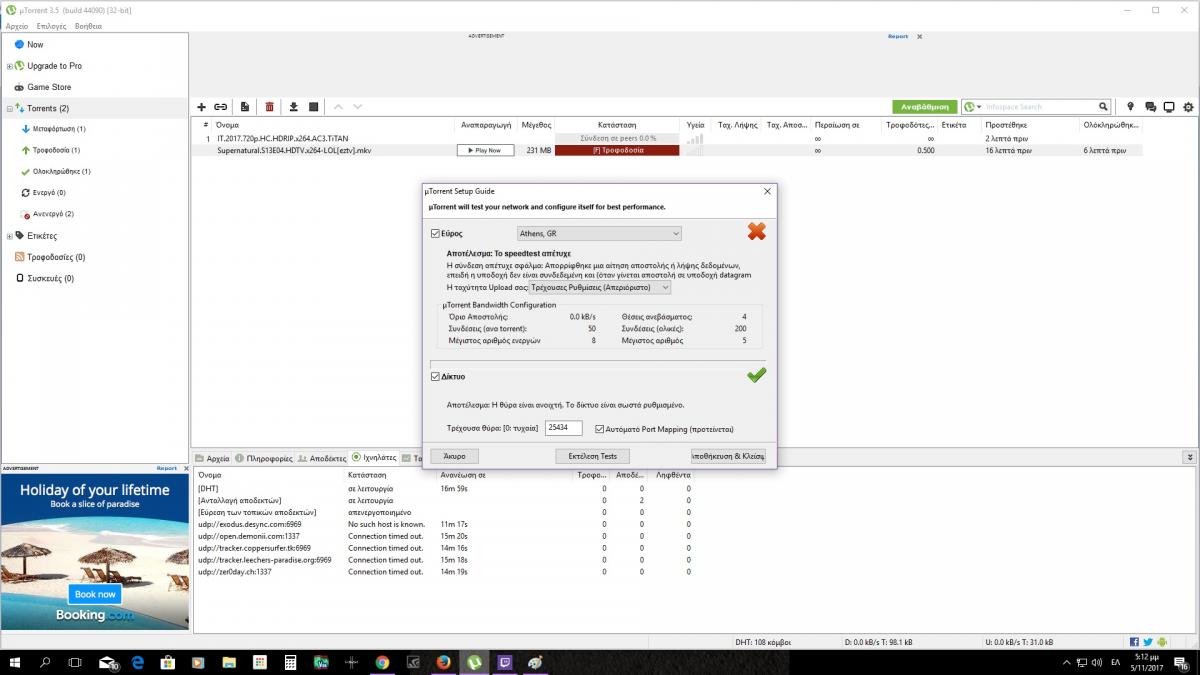Open the Αρχείο menu
Screen dimensions: 1200x675
coord(17,26)
